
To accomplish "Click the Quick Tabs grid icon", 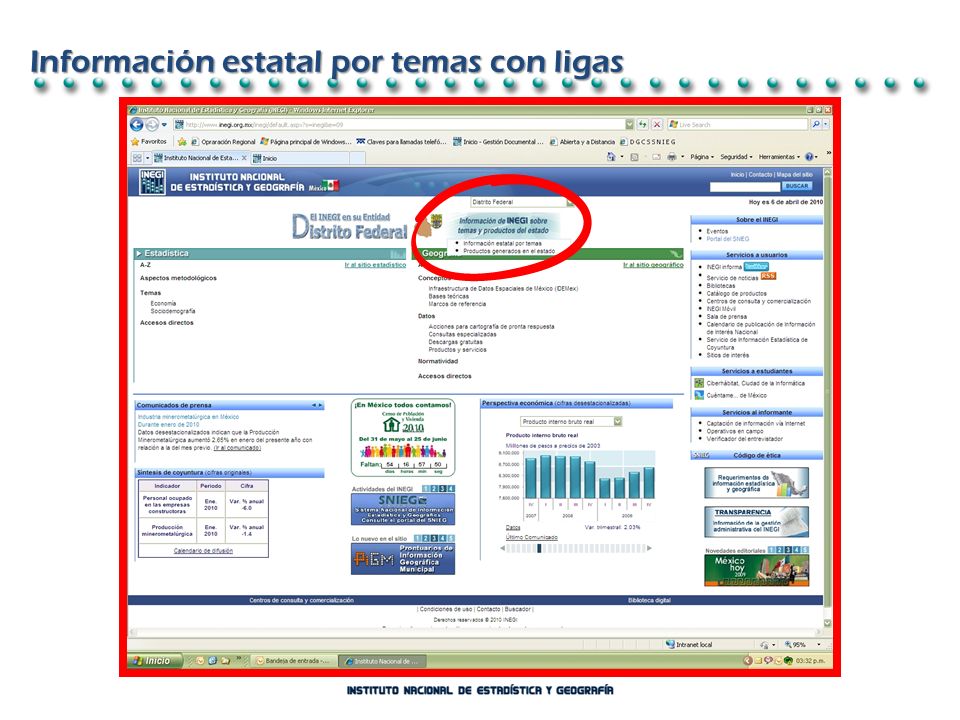I will click(x=137, y=158).
